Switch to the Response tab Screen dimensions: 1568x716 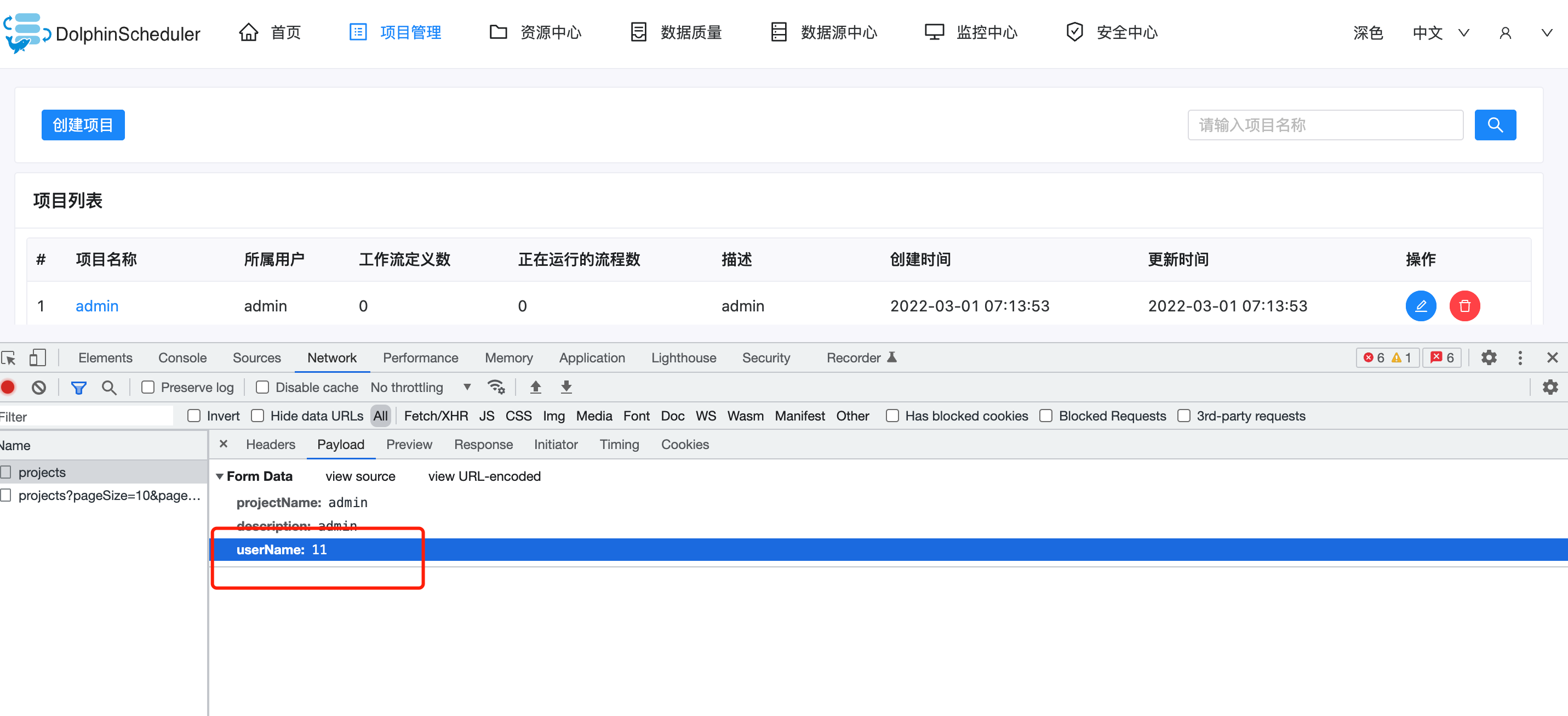click(x=483, y=444)
